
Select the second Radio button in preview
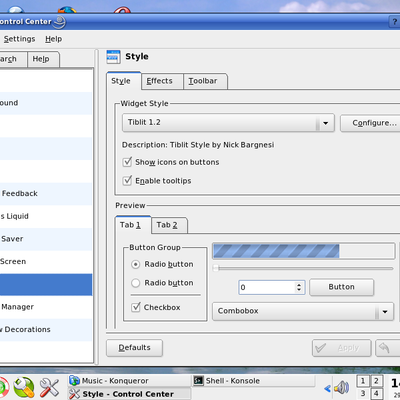coord(135,283)
